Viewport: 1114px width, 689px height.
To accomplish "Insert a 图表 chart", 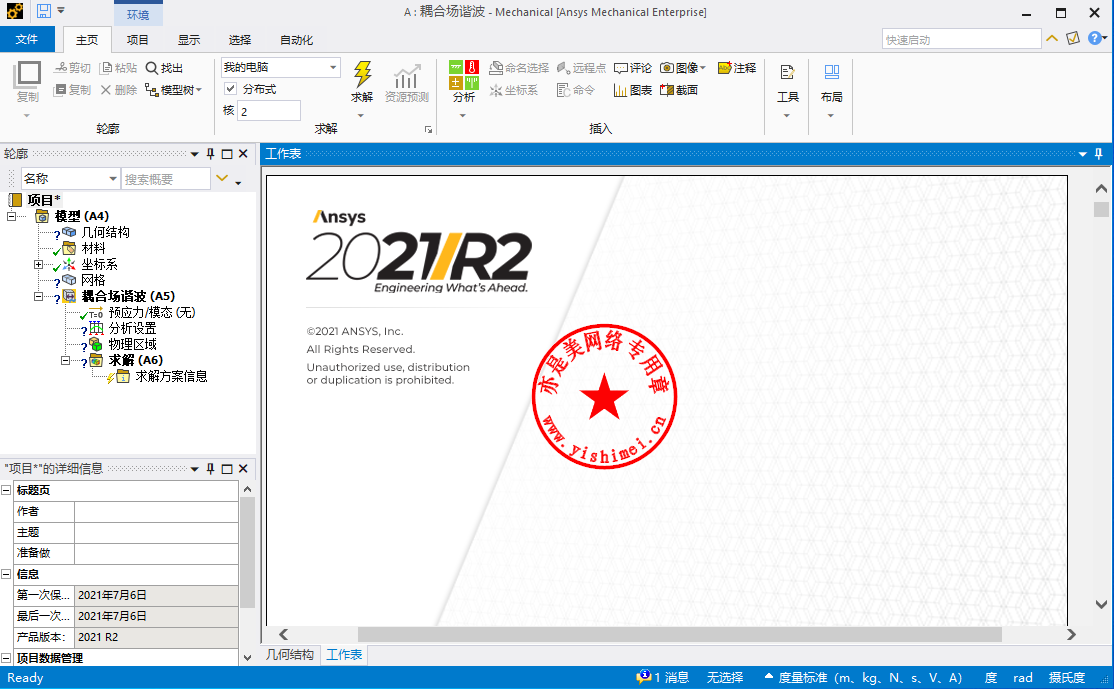I will pyautogui.click(x=633, y=90).
